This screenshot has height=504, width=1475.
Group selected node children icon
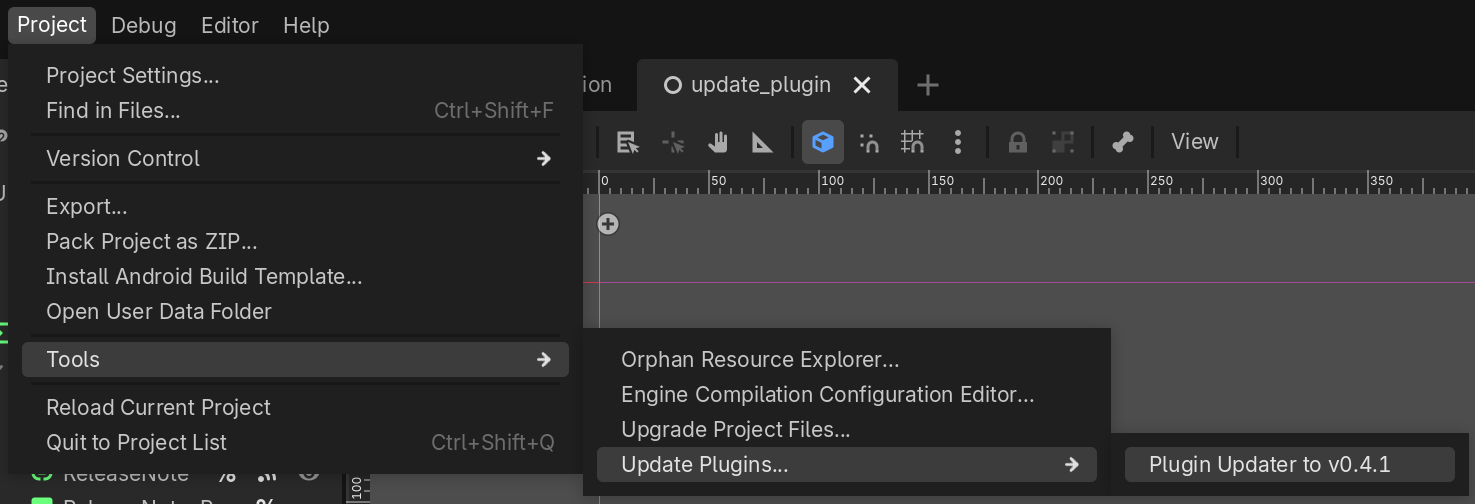[1062, 142]
